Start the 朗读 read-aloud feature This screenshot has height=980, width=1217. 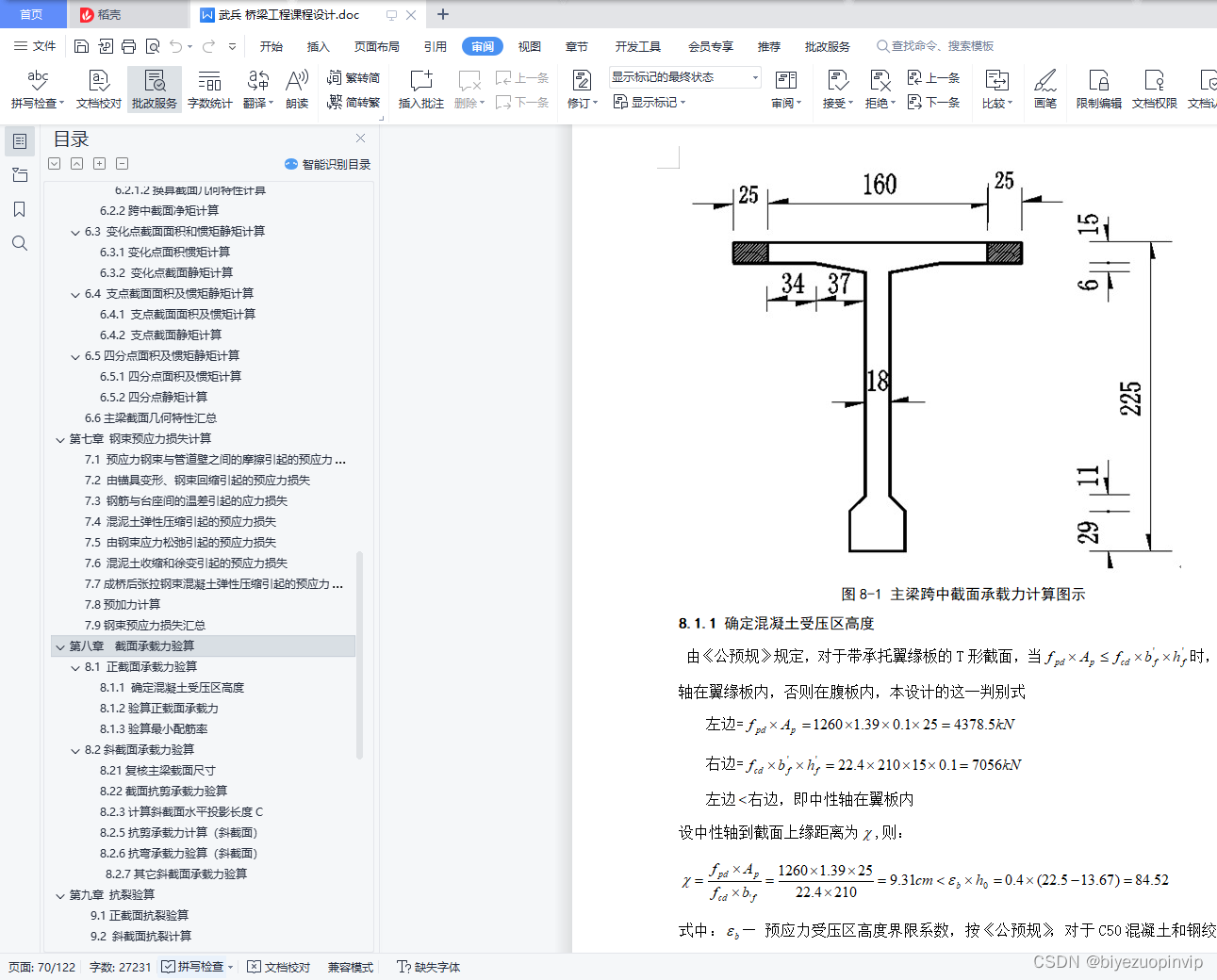pos(296,88)
